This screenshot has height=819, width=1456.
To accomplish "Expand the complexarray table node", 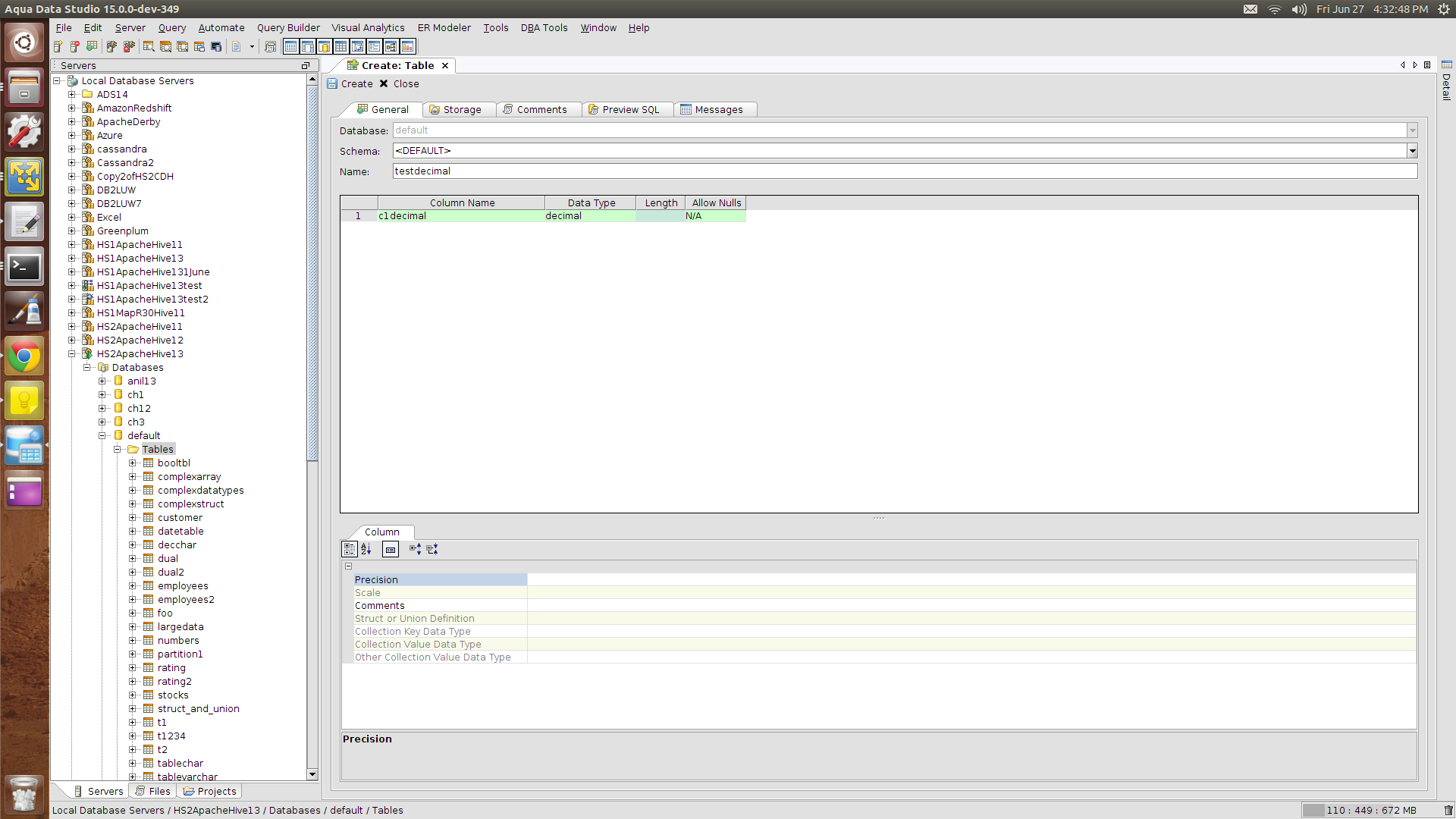I will (133, 477).
